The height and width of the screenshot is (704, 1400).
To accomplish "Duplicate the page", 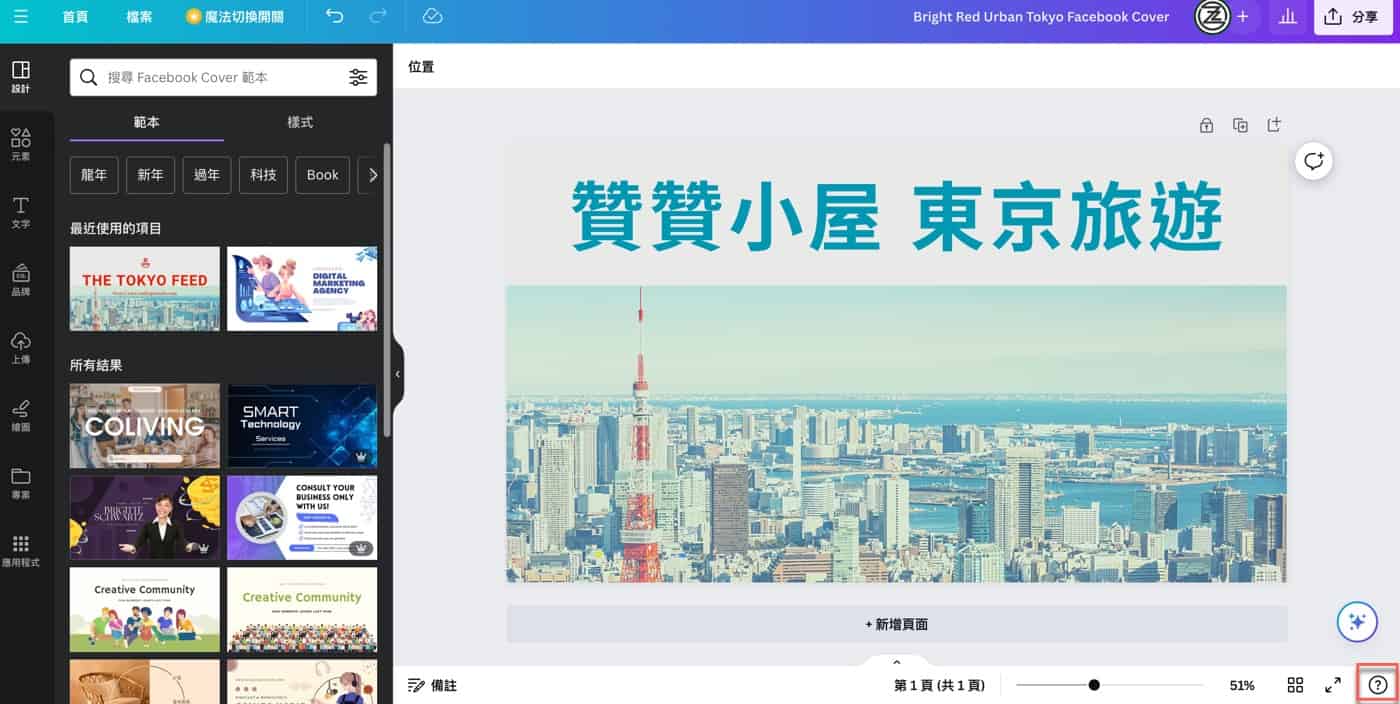I will (1240, 125).
